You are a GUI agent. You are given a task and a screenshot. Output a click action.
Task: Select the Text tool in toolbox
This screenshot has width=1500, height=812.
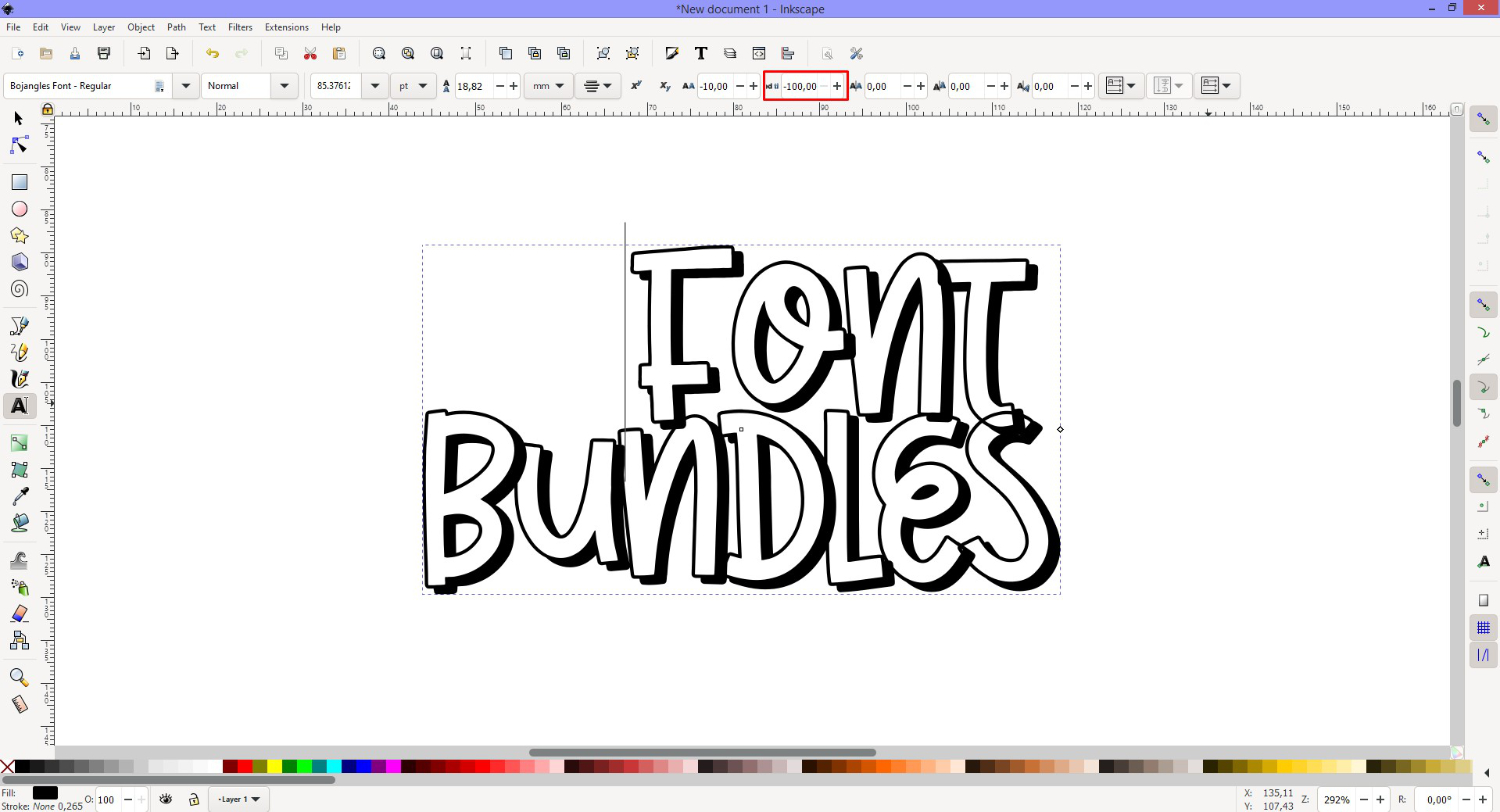pos(19,405)
